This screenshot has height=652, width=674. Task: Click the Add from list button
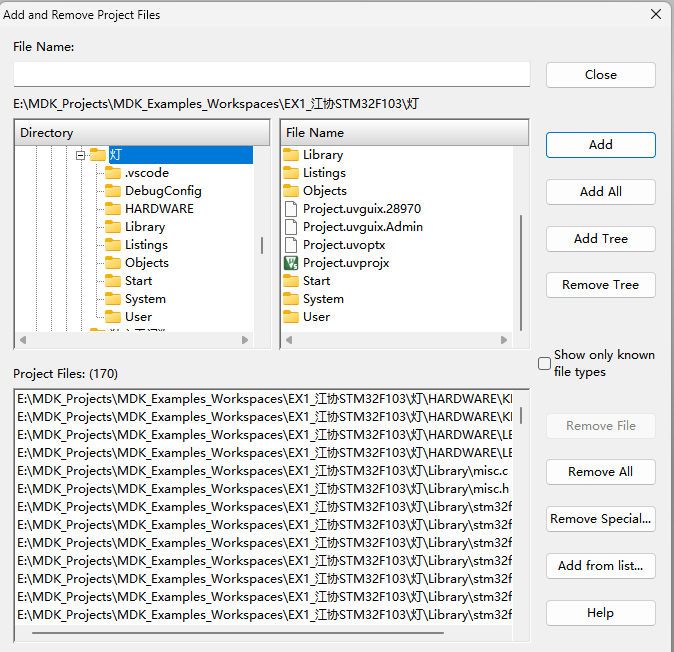tap(600, 566)
